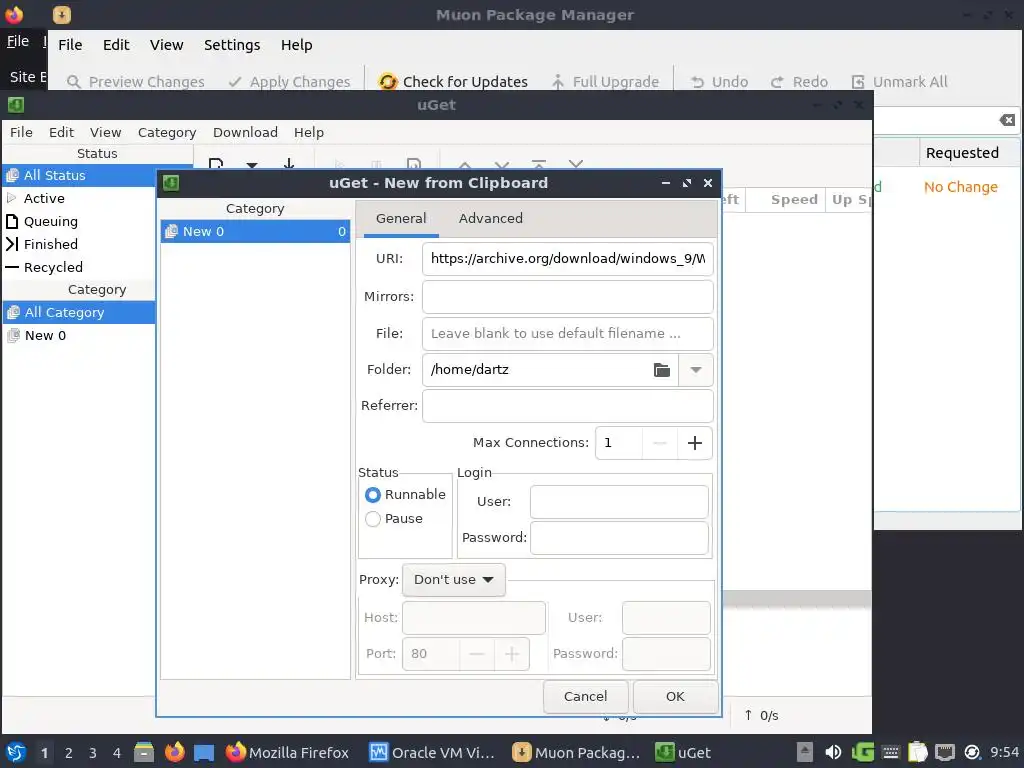
Task: Click the volume speaker tray icon
Action: [833, 752]
